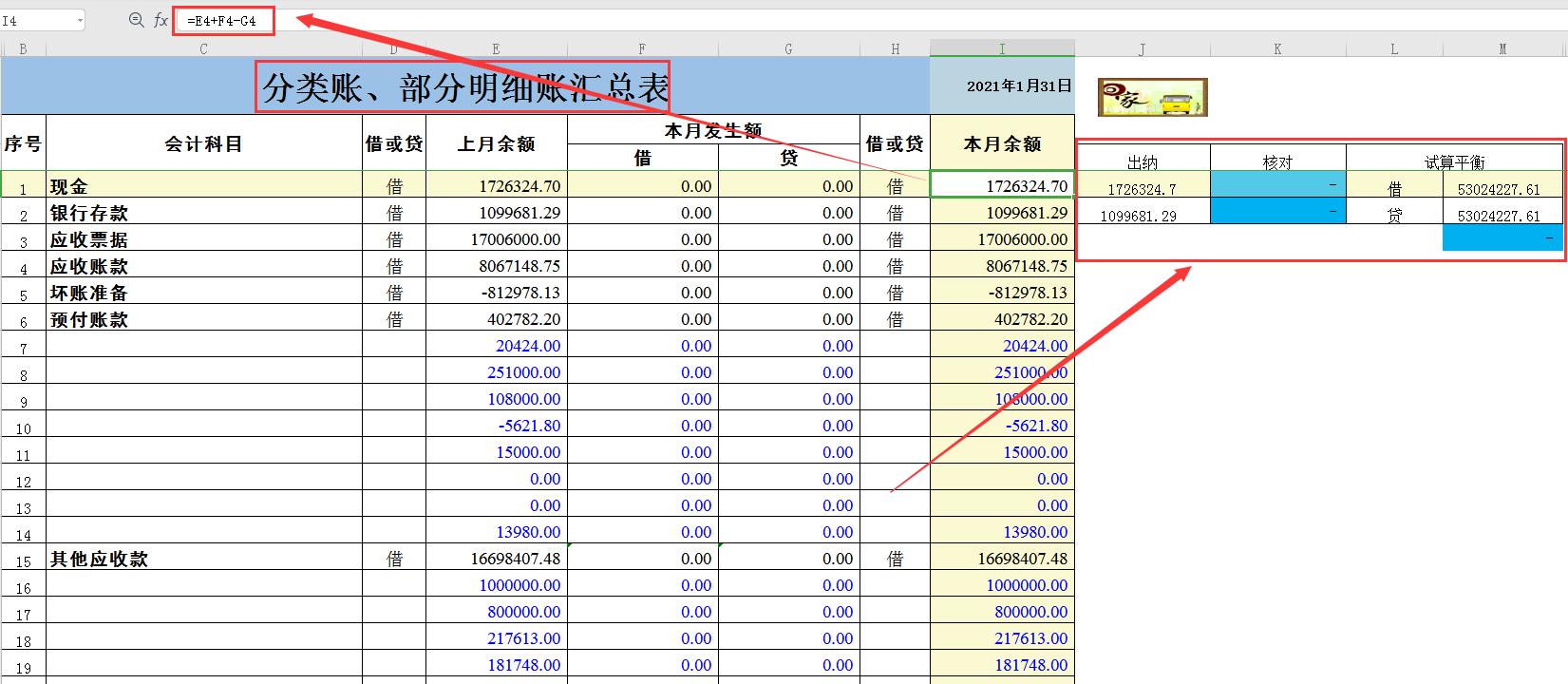1568x684 pixels.
Task: Click the 会计科目 header cell
Action: pos(203,143)
